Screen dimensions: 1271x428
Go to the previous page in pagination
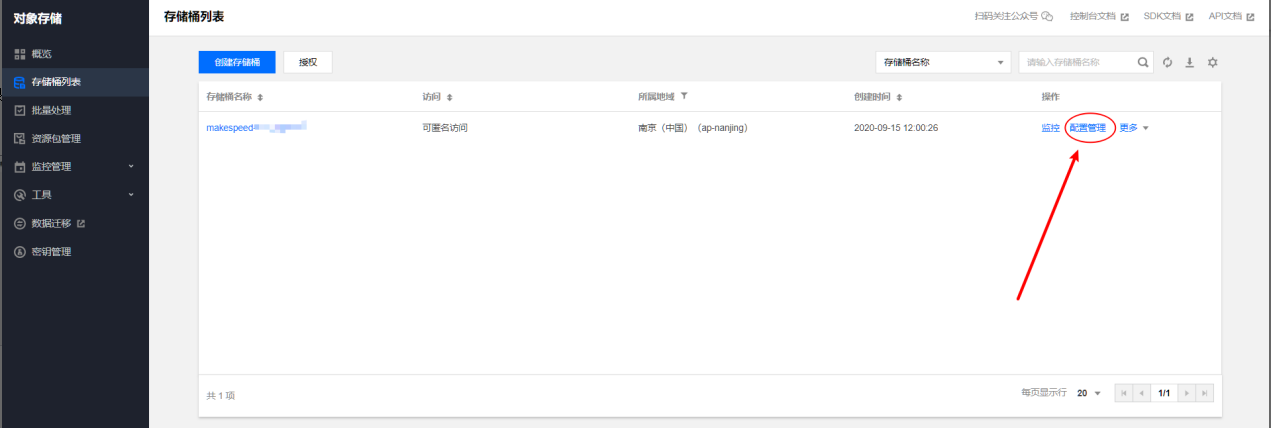(x=1141, y=394)
